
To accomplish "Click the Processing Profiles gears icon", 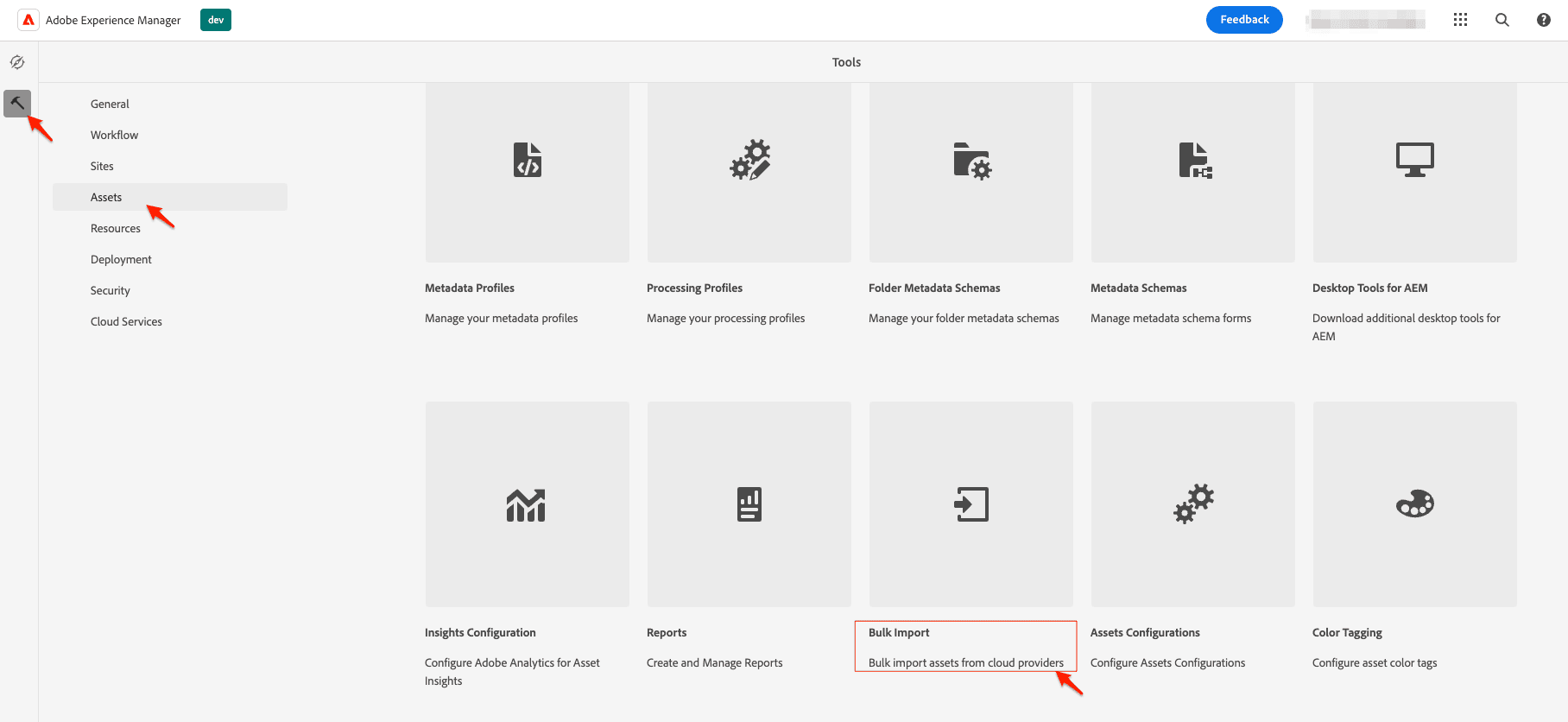I will coord(749,160).
